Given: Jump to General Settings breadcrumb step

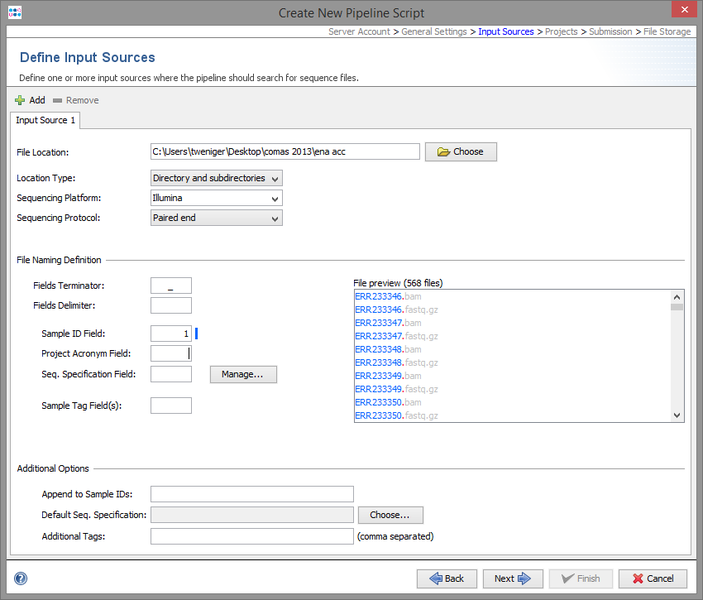Looking at the screenshot, I should click(x=434, y=32).
